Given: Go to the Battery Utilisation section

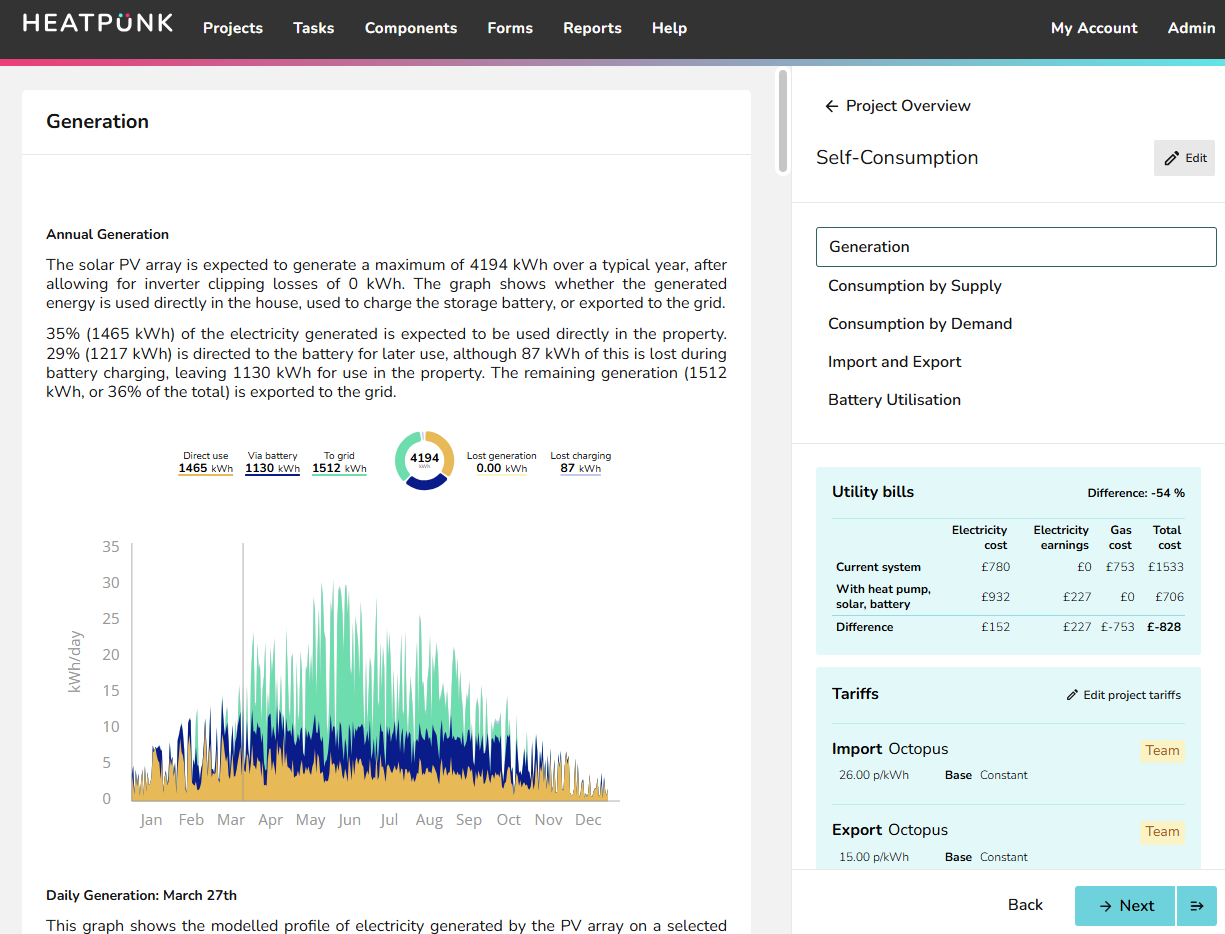Looking at the screenshot, I should click(894, 400).
